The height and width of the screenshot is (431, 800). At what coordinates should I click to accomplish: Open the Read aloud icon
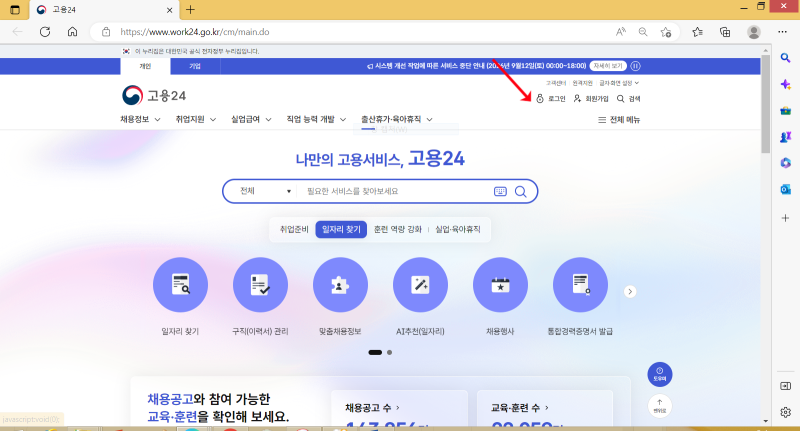(620, 32)
